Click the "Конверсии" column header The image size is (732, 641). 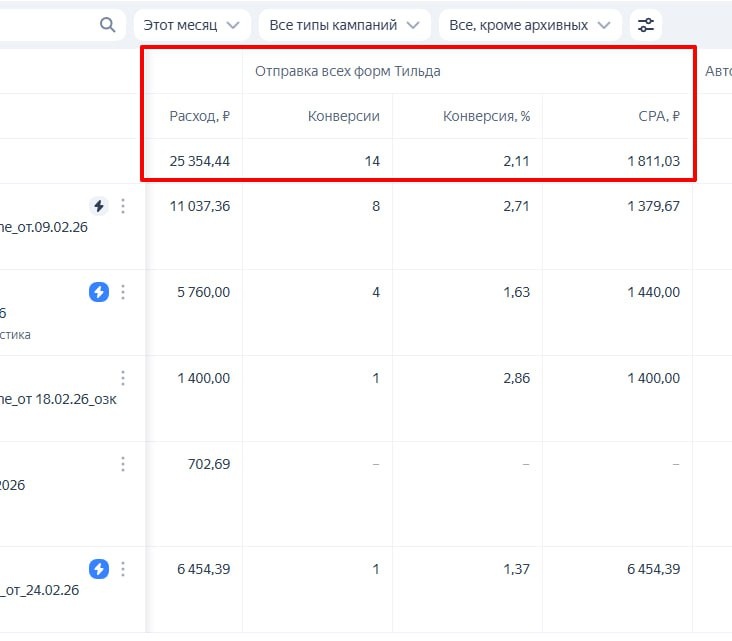pos(343,116)
